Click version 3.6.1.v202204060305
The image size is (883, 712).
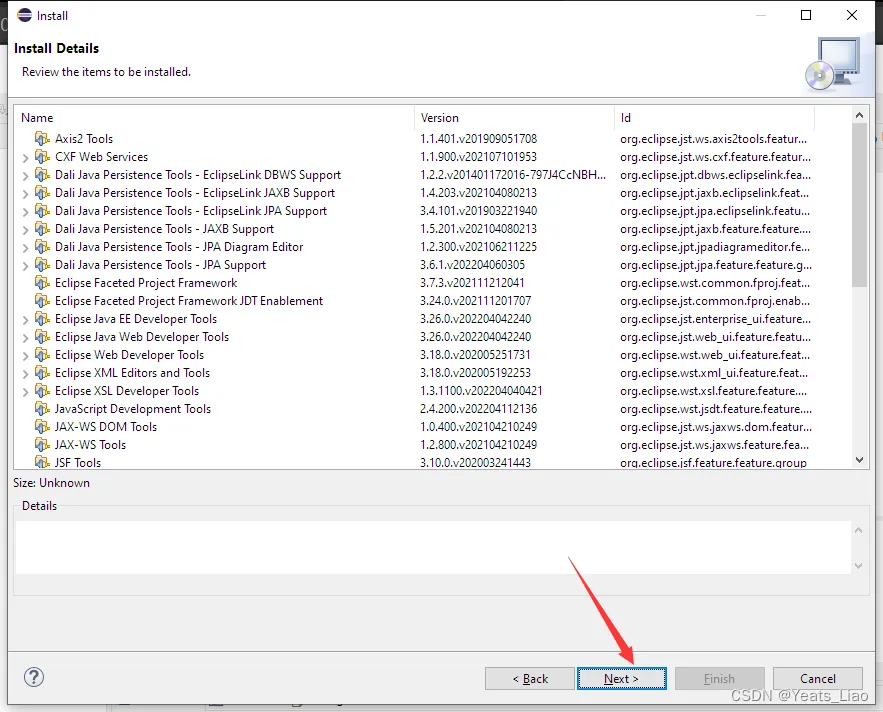[472, 265]
